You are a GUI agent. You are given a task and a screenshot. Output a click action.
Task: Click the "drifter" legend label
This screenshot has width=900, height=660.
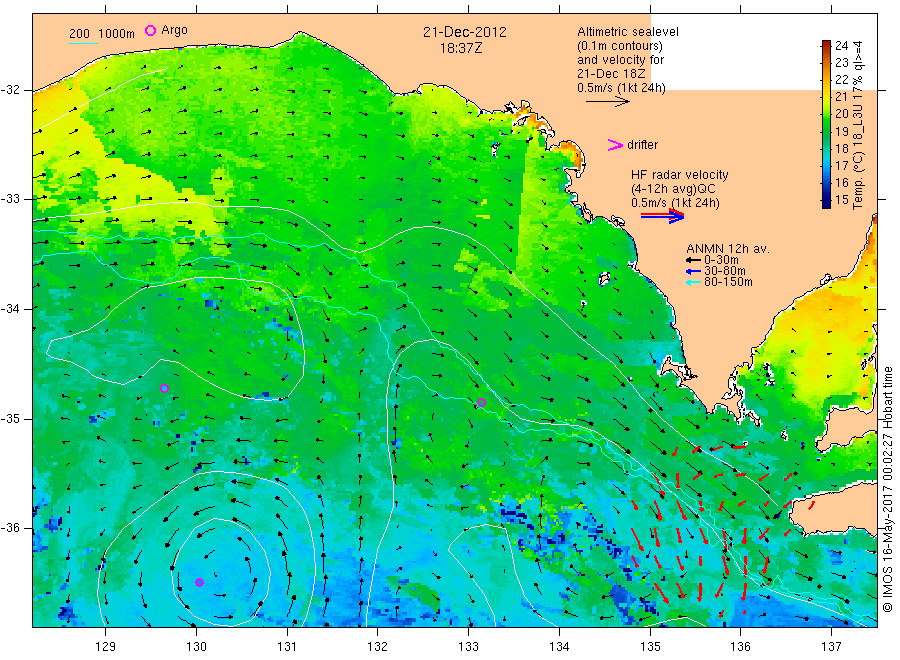pyautogui.click(x=642, y=145)
